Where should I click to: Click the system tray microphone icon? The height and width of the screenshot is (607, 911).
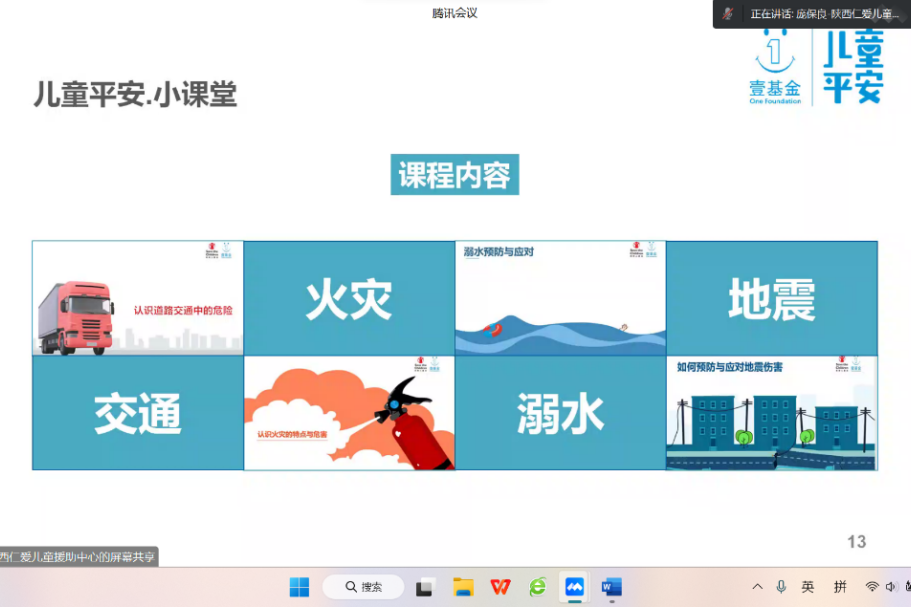(x=781, y=587)
